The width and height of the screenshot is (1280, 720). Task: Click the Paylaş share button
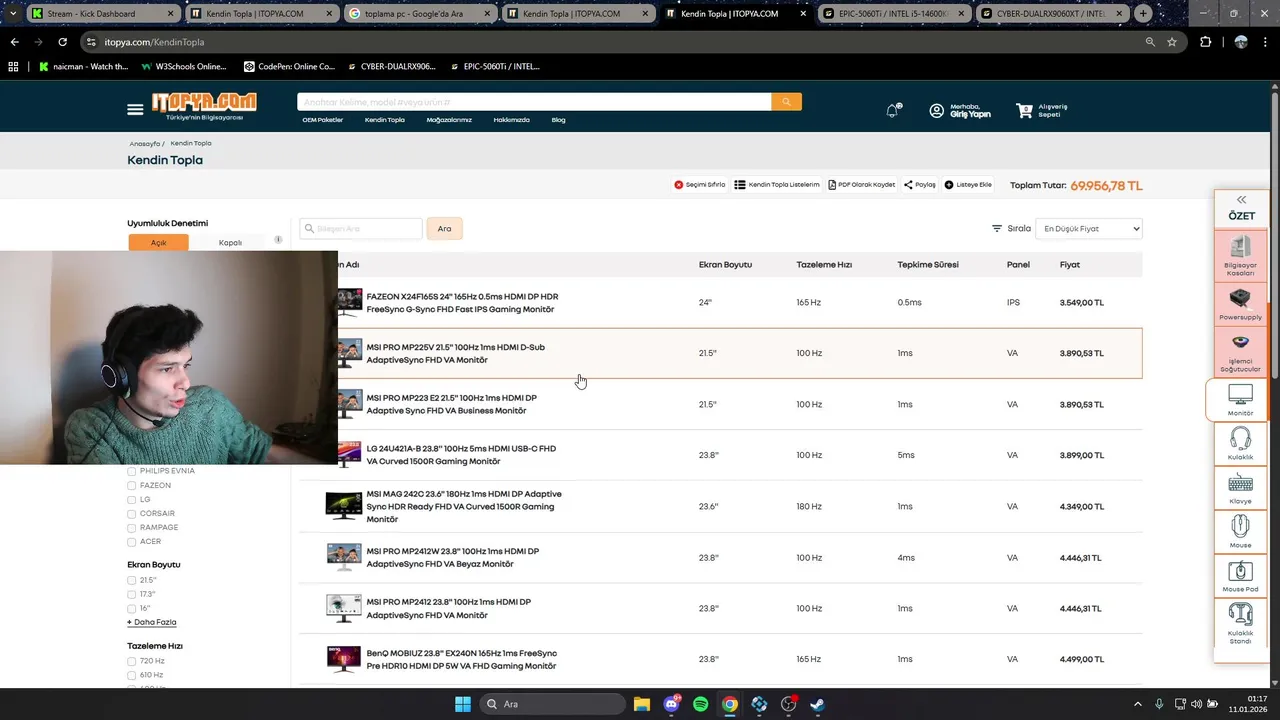pos(920,185)
